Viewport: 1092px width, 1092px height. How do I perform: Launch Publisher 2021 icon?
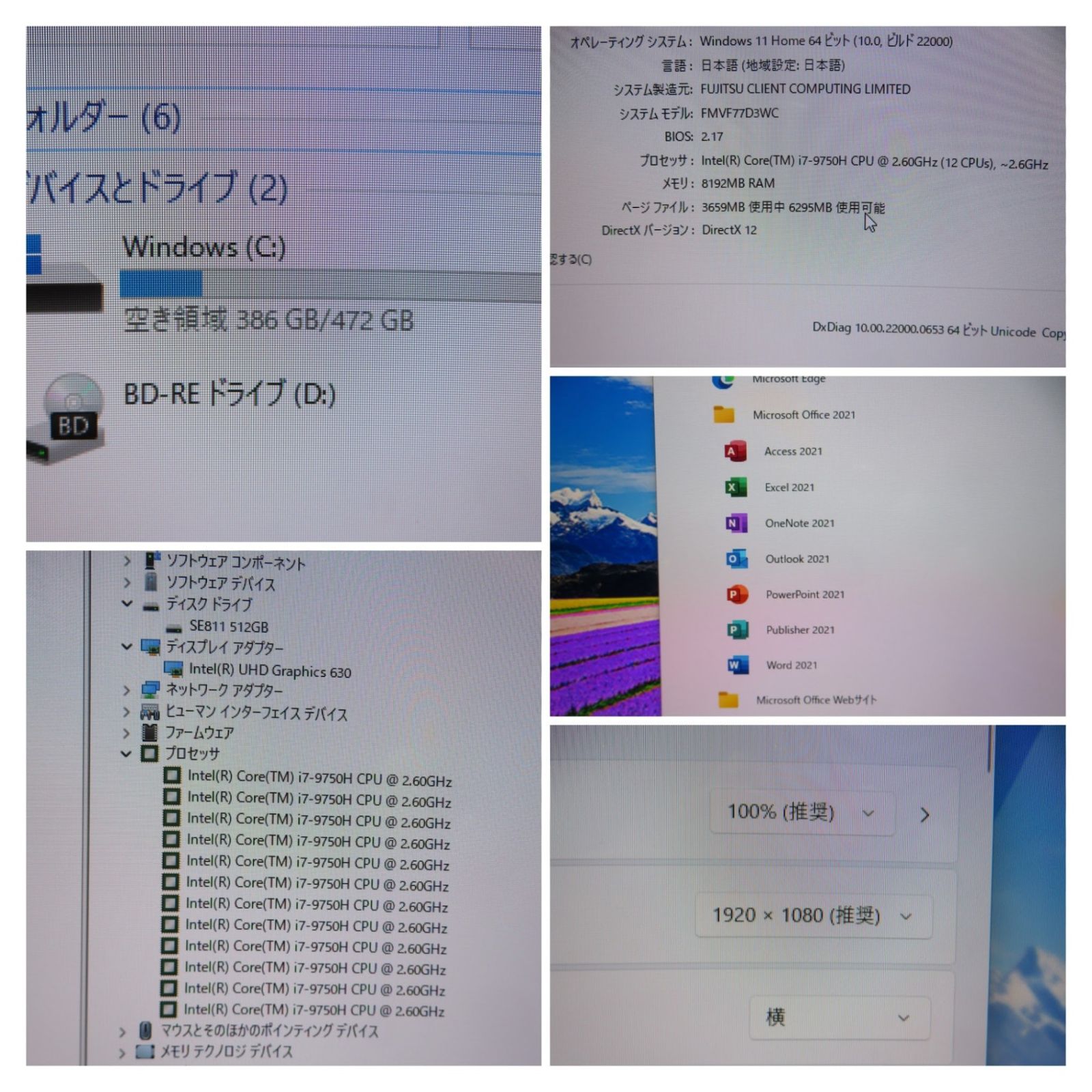[x=738, y=630]
